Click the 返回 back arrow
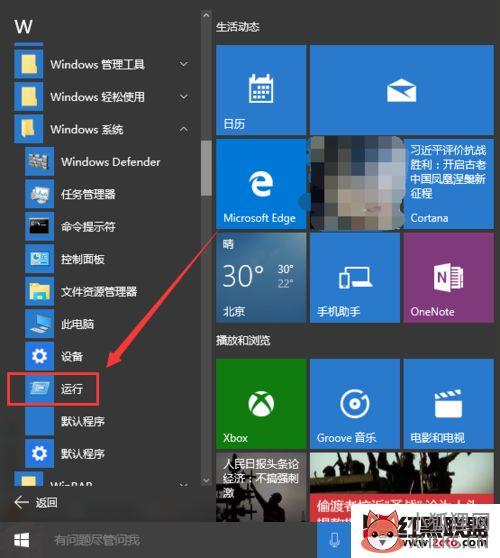This screenshot has height=558, width=500. point(21,502)
